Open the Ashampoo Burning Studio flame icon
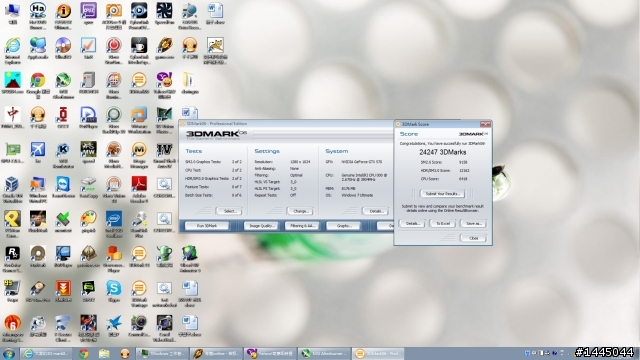 point(13,328)
